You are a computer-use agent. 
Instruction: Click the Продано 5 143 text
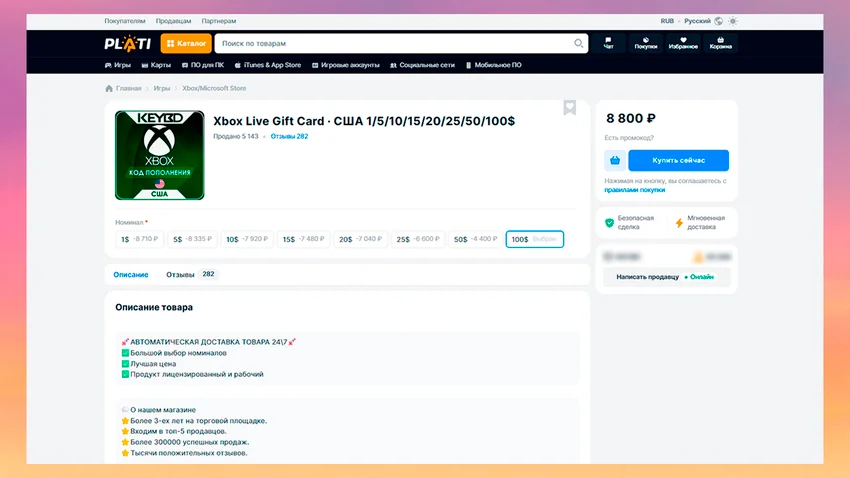(x=236, y=137)
